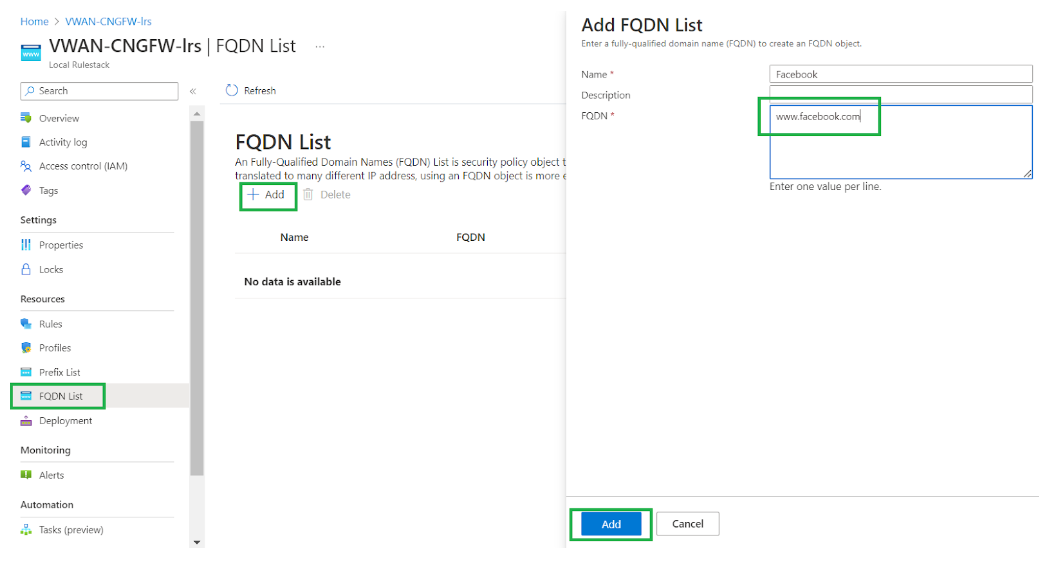
Task: Click the Alerts icon
Action: coord(26,475)
